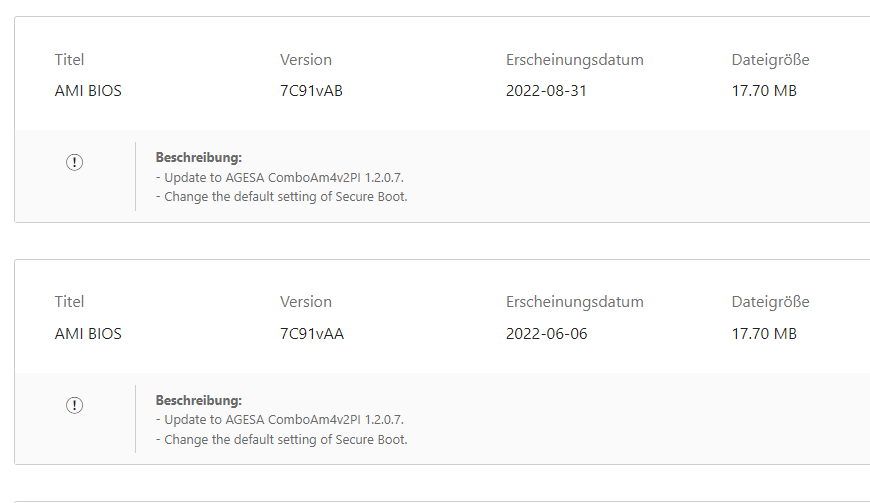Click the Beschreibung heading in the 7C91vAA entry
The width and height of the screenshot is (870, 503).
[199, 400]
